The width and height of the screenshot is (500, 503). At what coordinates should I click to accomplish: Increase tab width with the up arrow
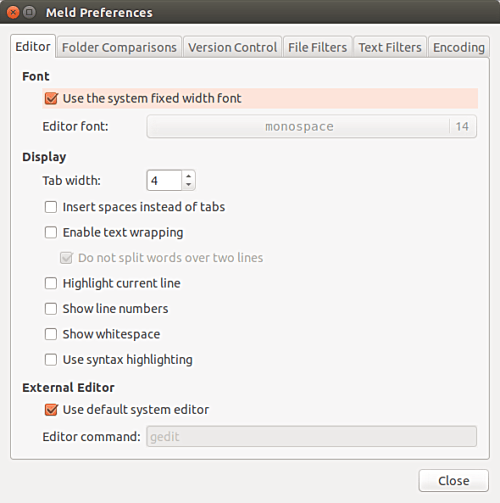coord(189,176)
